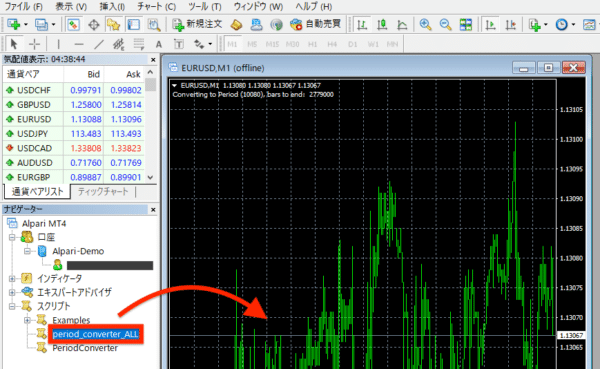Select the Fibonacci retracement tool
600x369 pixels.
click(x=139, y=44)
